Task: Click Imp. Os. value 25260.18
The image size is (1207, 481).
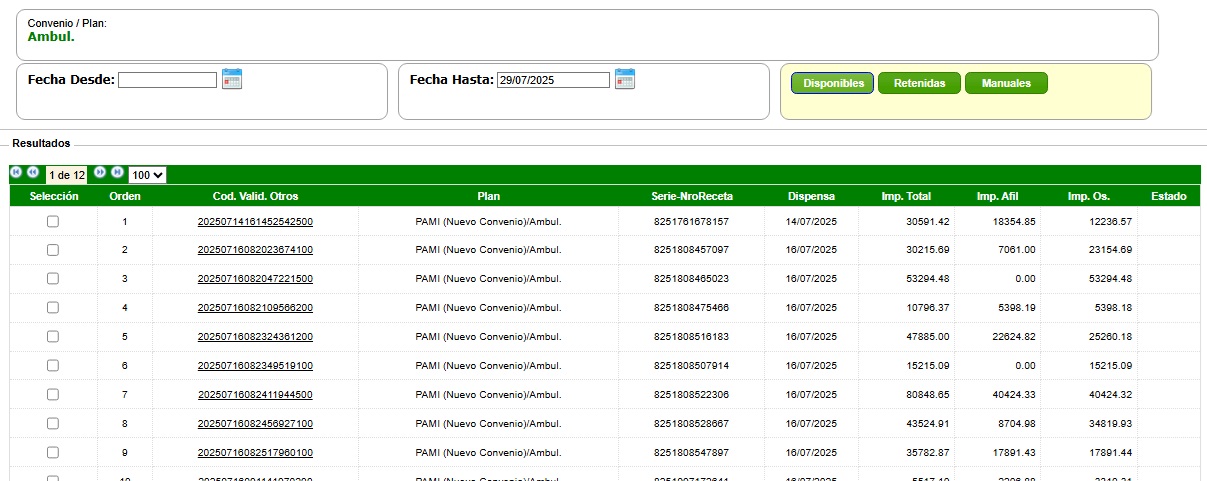Action: pos(1110,337)
